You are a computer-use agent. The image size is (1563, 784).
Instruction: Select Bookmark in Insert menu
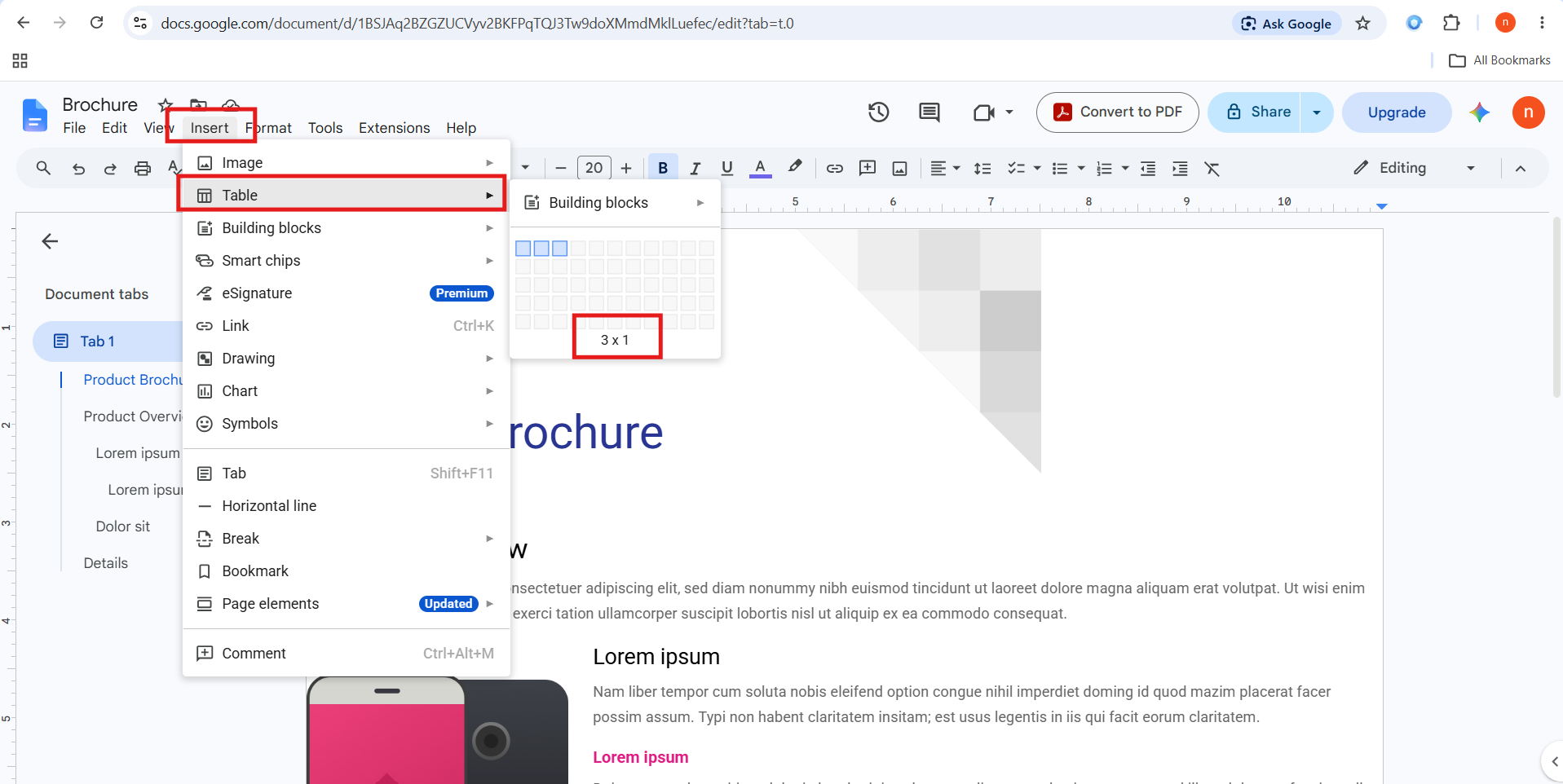[347, 571]
